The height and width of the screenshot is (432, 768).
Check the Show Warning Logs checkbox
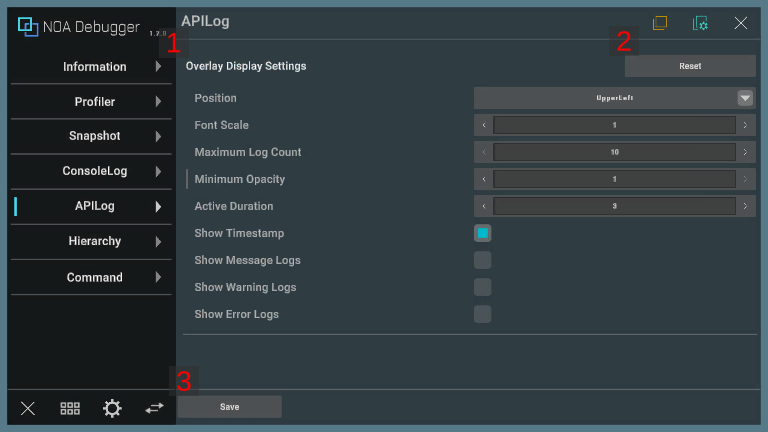tap(482, 287)
